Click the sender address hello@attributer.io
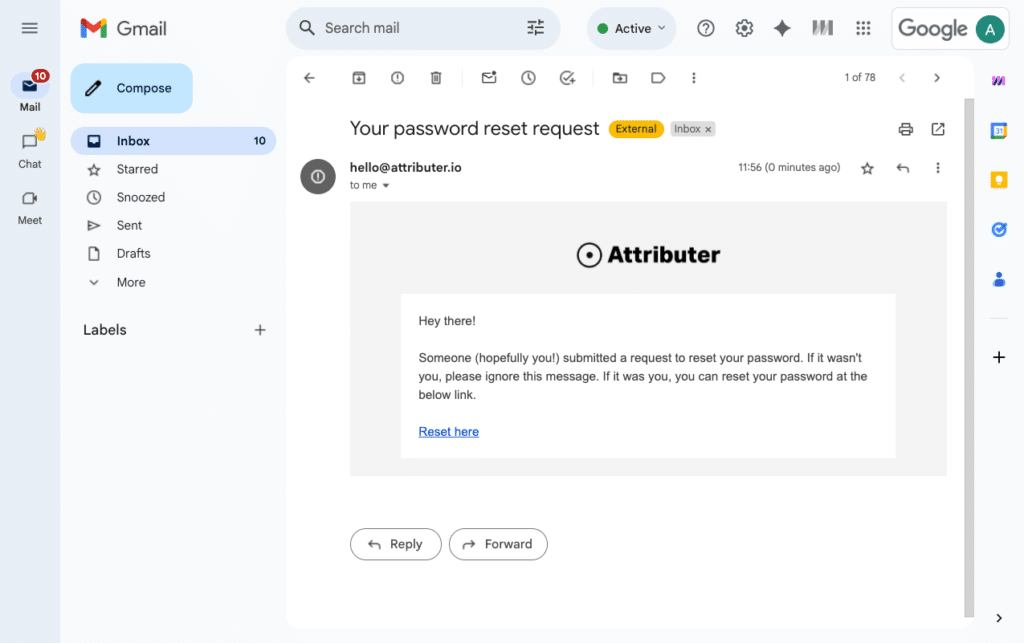Viewport: 1024px width, 643px height. coord(406,167)
